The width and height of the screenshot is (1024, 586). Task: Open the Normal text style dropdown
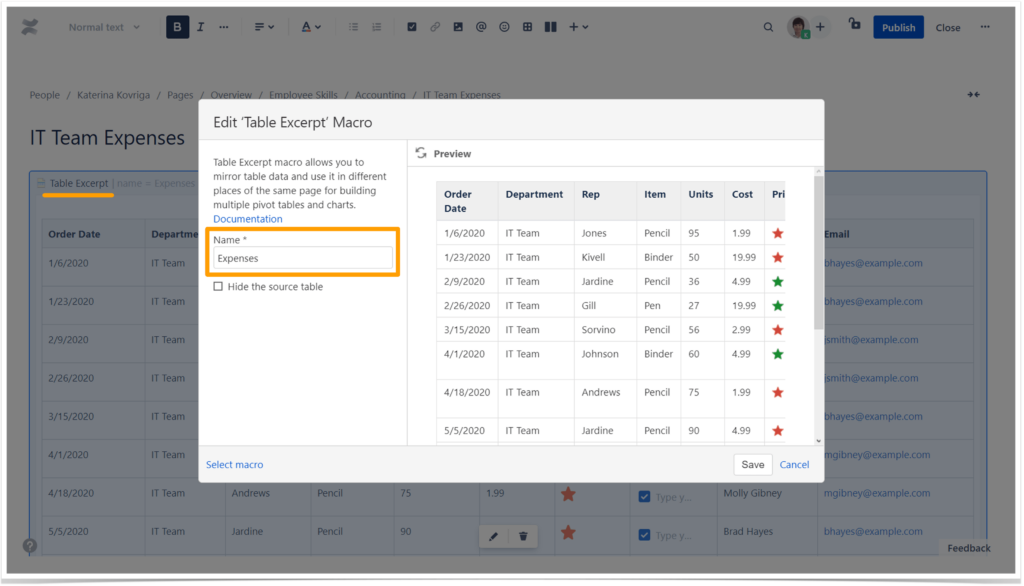coord(103,27)
